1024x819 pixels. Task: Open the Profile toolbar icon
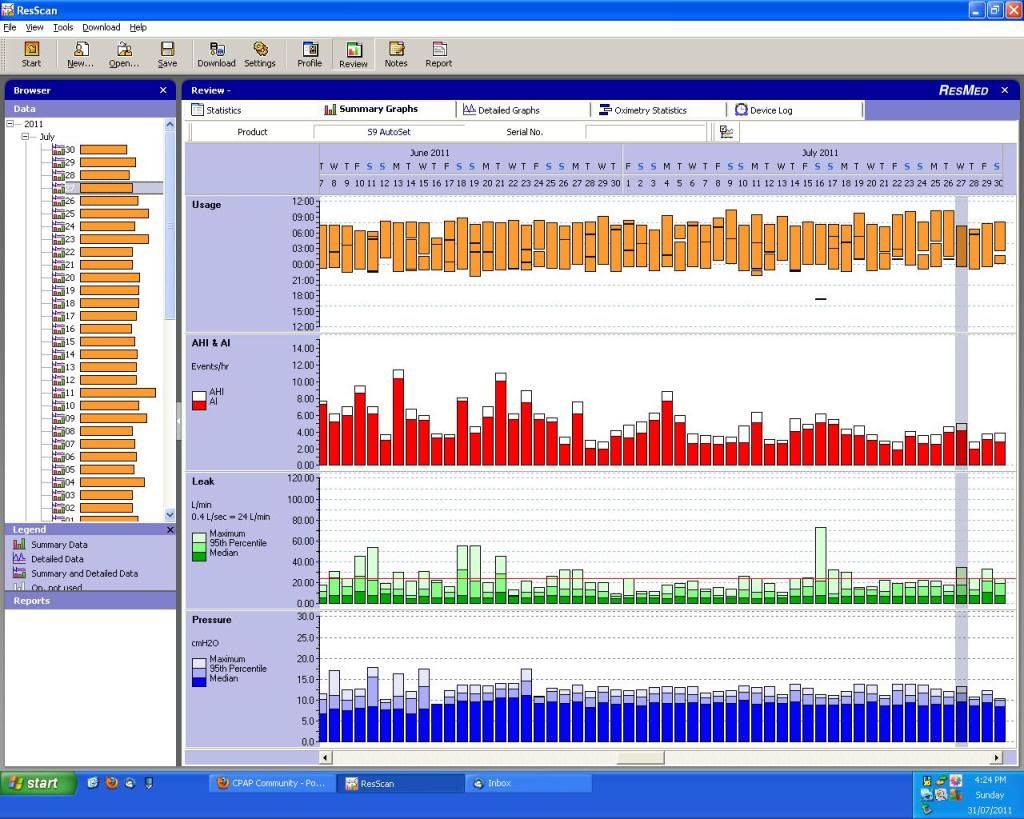[x=310, y=54]
